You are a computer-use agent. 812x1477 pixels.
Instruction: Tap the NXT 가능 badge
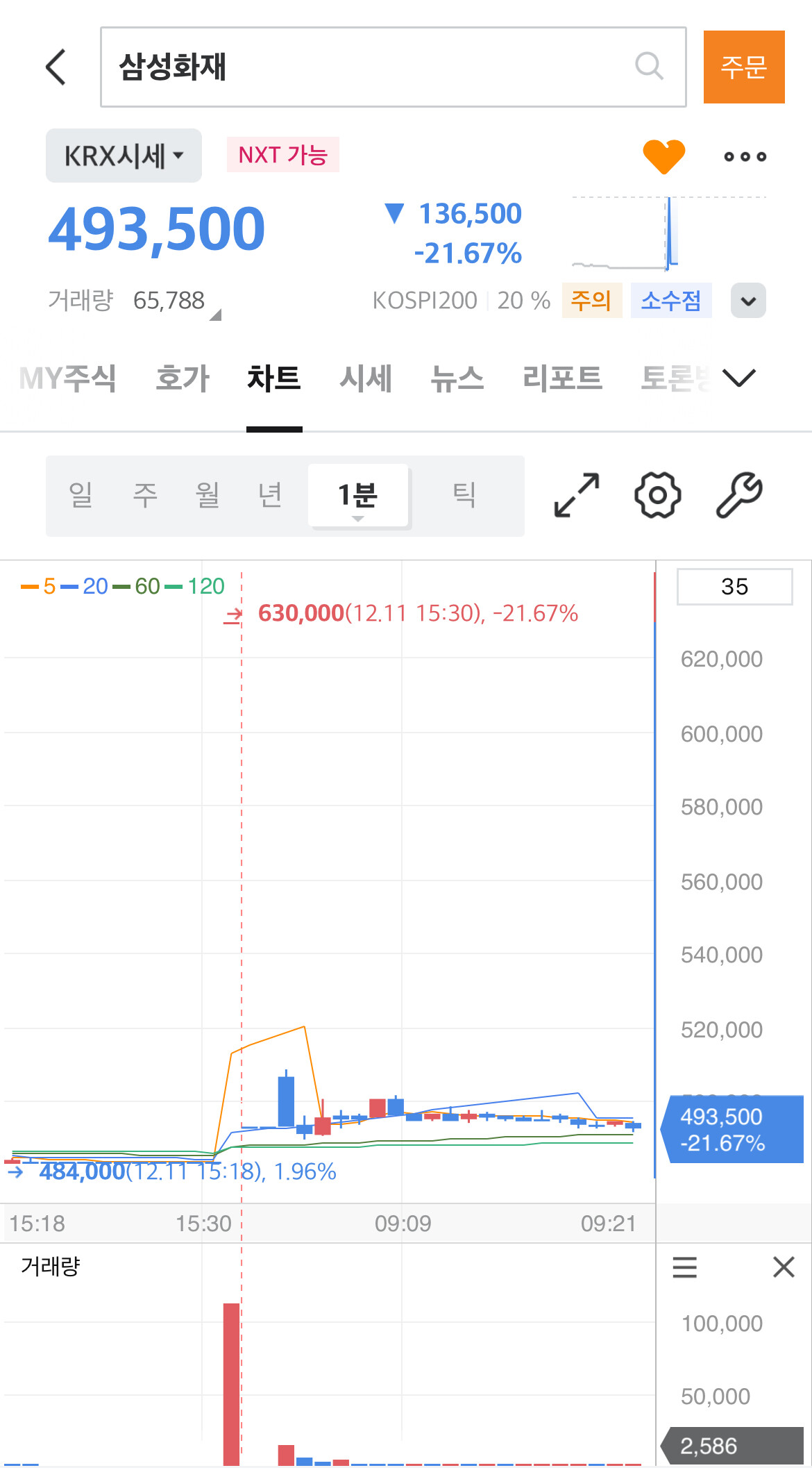point(283,154)
